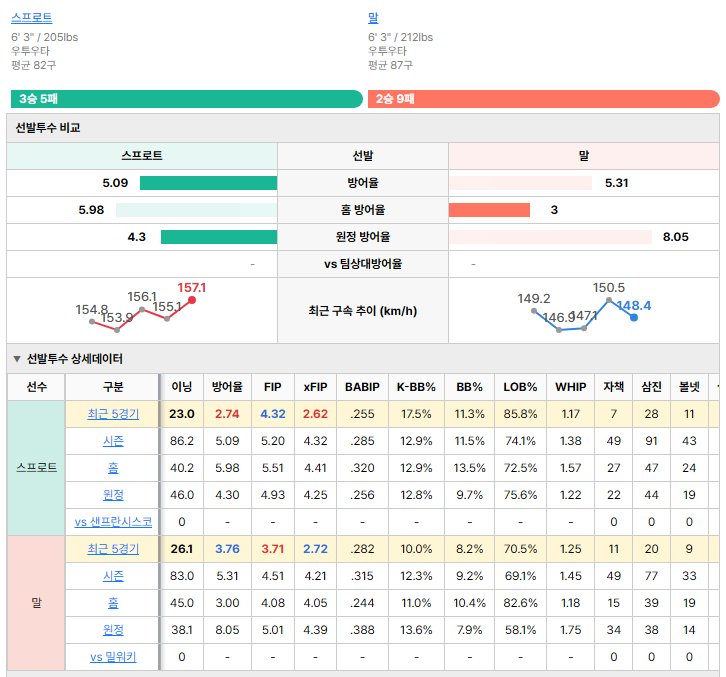The width and height of the screenshot is (726, 677).
Task: Open the vs 밀워키 link
Action: point(113,657)
